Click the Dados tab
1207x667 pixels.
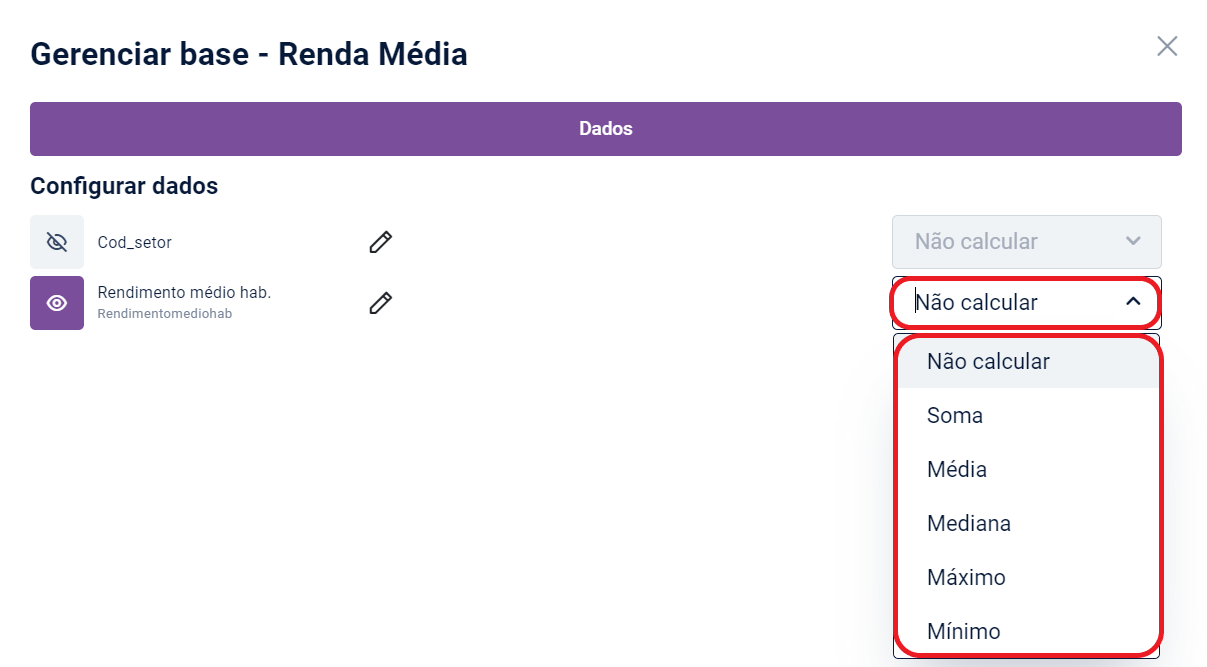(x=605, y=129)
